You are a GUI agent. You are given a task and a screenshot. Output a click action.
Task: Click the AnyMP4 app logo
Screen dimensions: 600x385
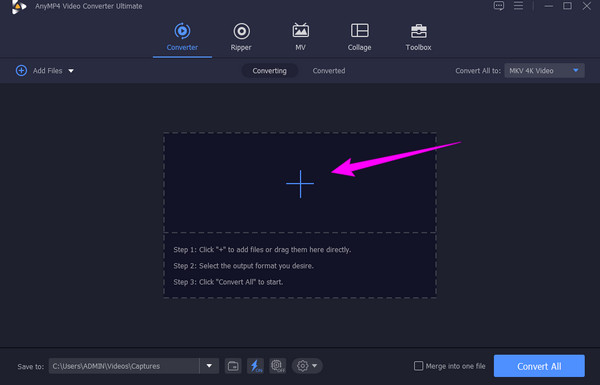(18, 7)
